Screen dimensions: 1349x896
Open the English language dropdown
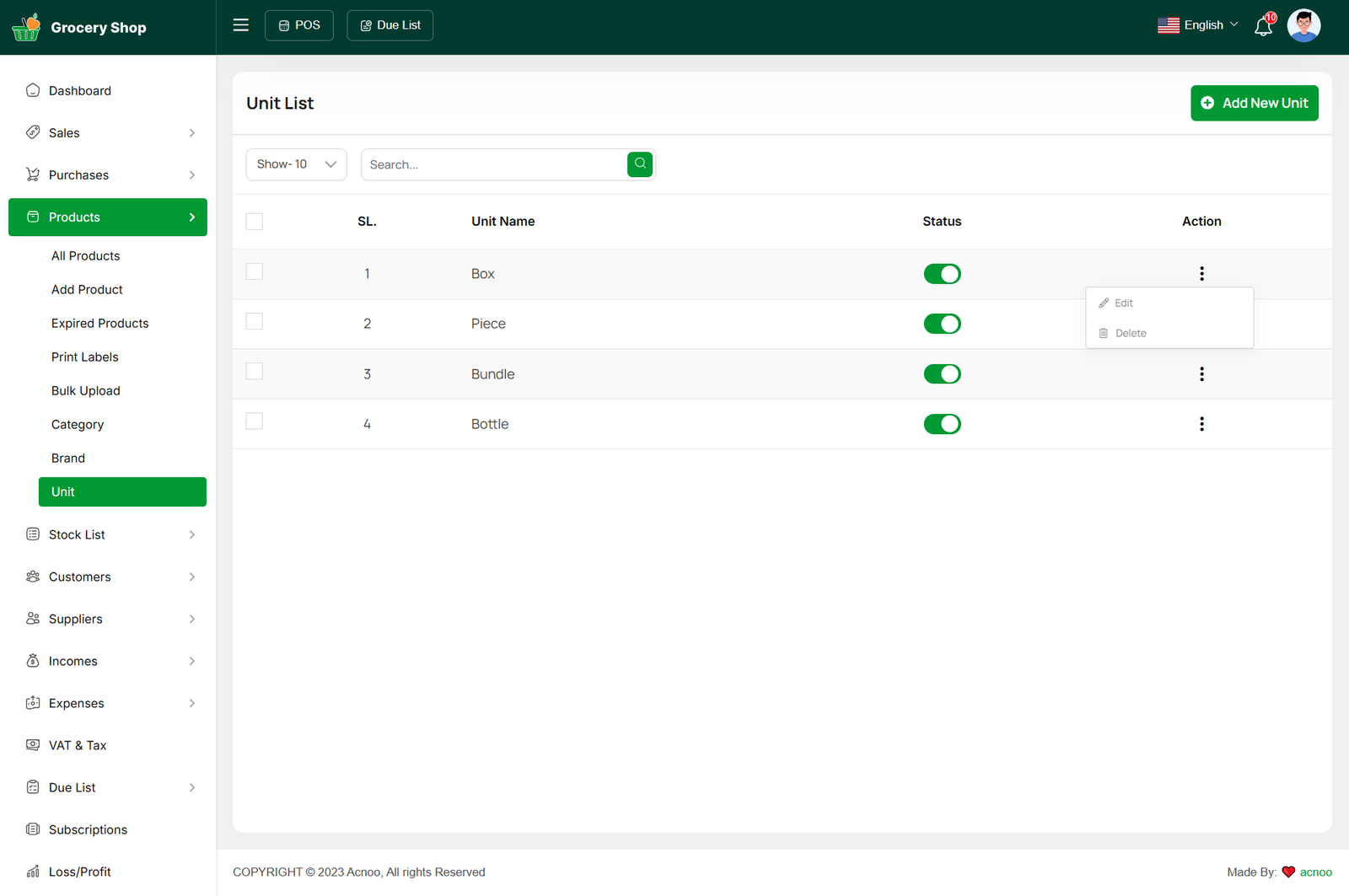pyautogui.click(x=1198, y=25)
